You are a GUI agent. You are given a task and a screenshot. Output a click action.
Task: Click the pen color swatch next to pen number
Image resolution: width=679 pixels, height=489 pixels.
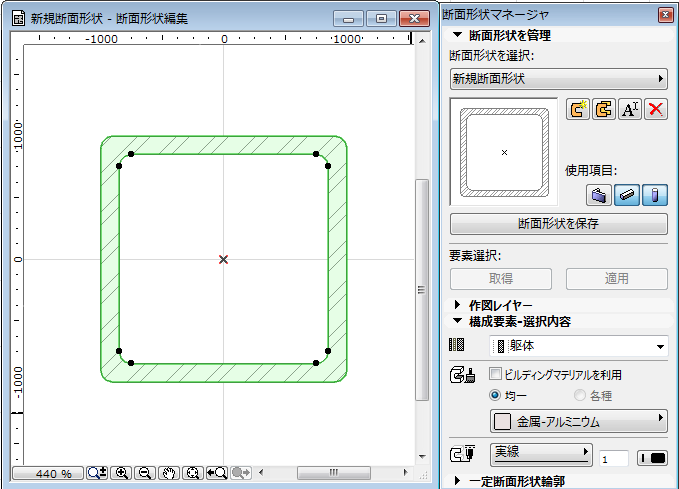653,458
